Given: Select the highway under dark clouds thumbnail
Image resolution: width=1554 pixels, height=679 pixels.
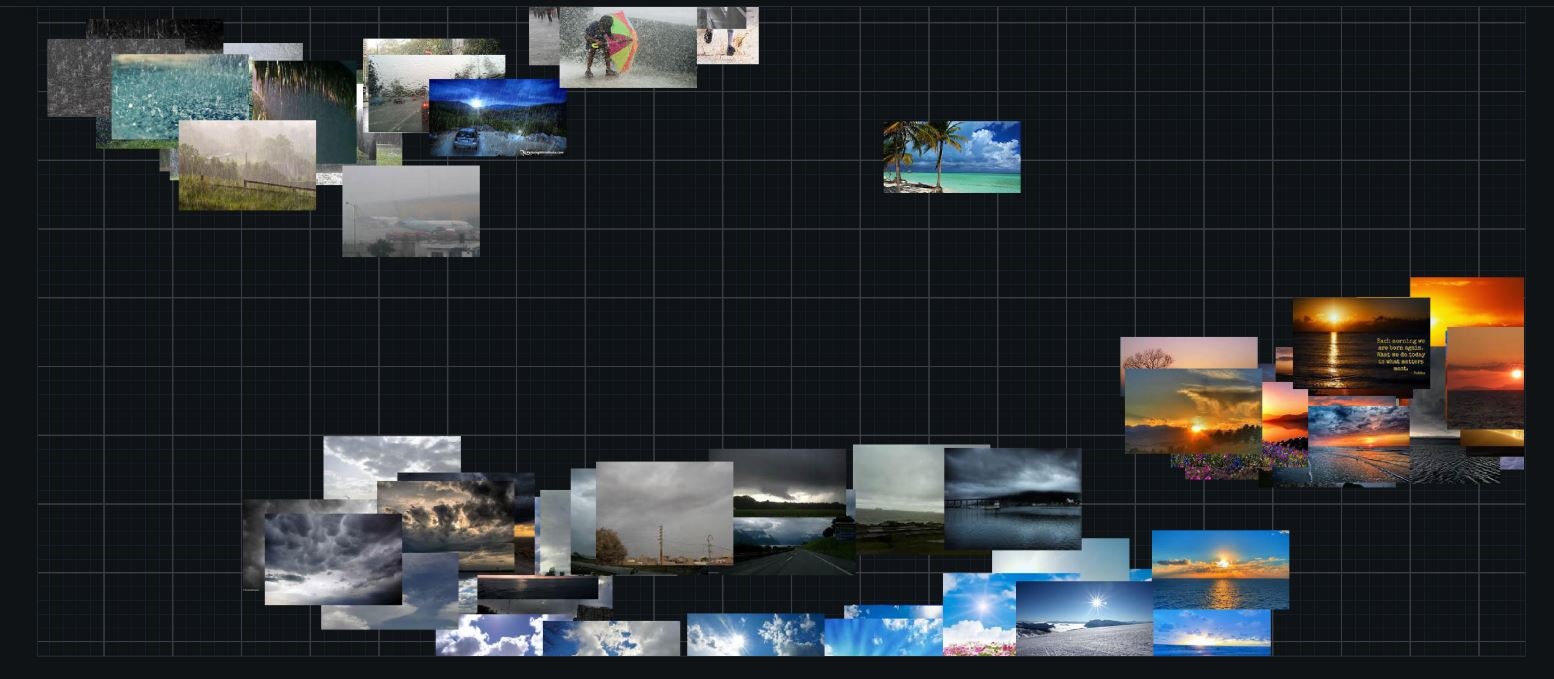Looking at the screenshot, I should [794, 546].
